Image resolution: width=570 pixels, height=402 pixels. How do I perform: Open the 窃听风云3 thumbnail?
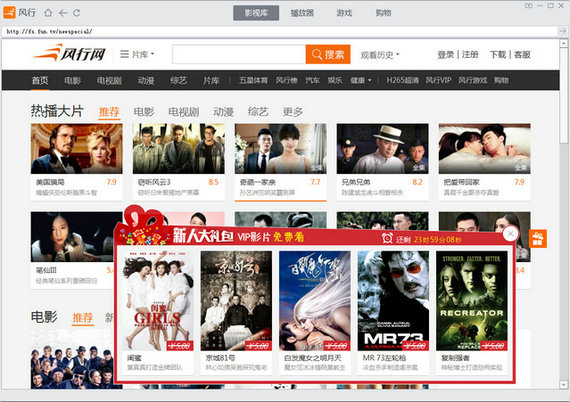tap(178, 148)
